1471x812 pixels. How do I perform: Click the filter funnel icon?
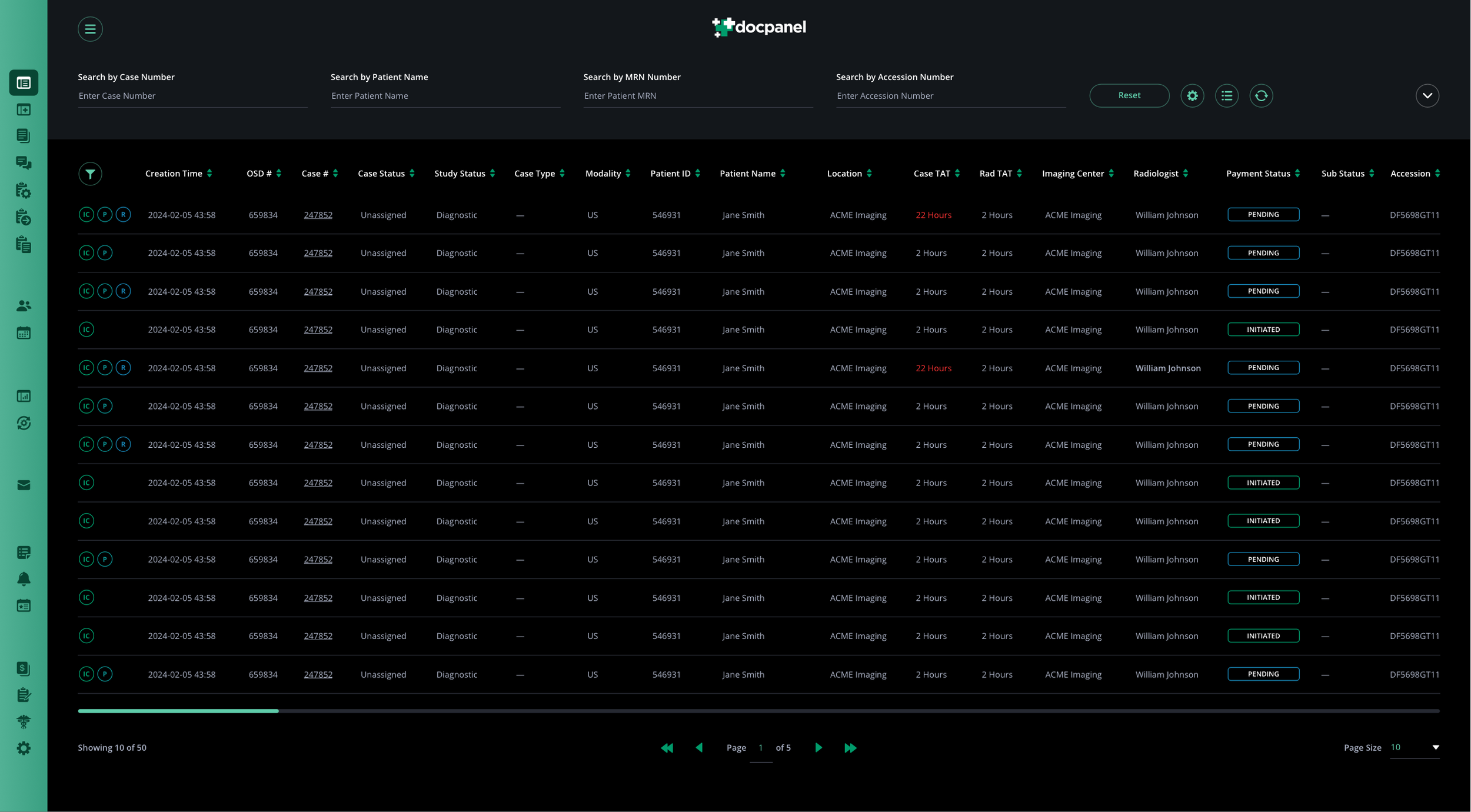pos(90,174)
